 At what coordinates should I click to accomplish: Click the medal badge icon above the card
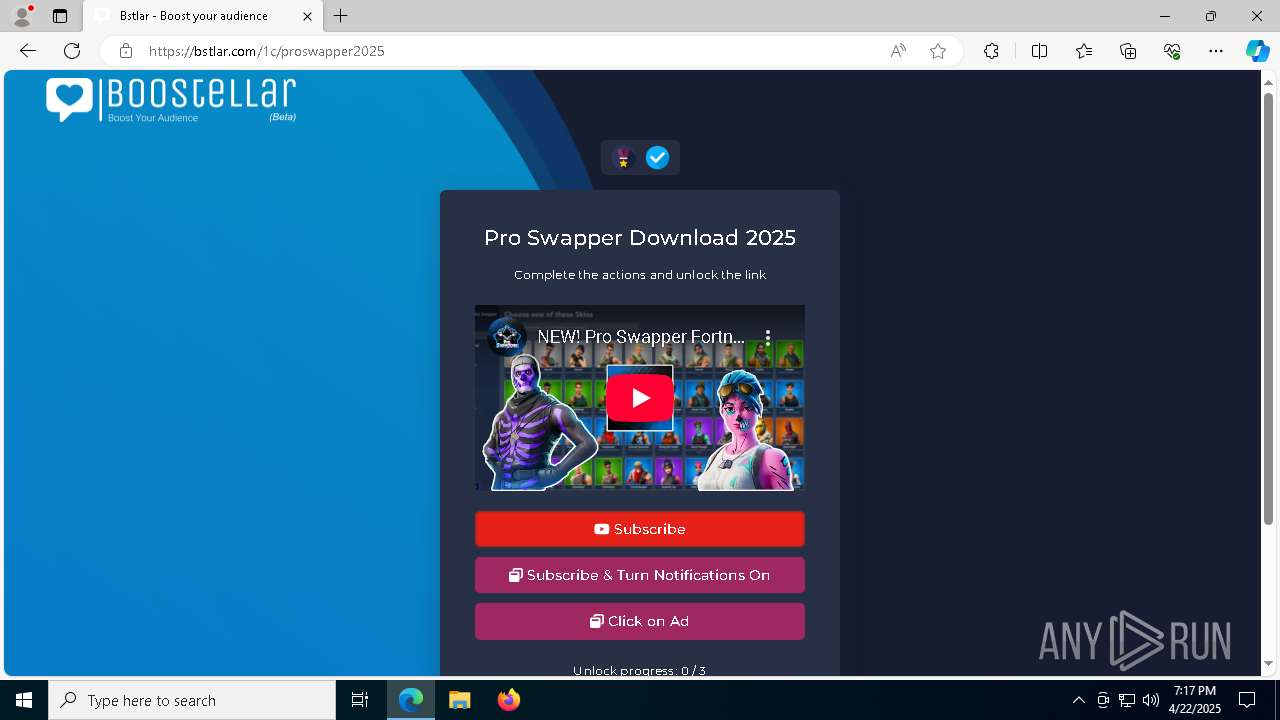pyautogui.click(x=624, y=158)
